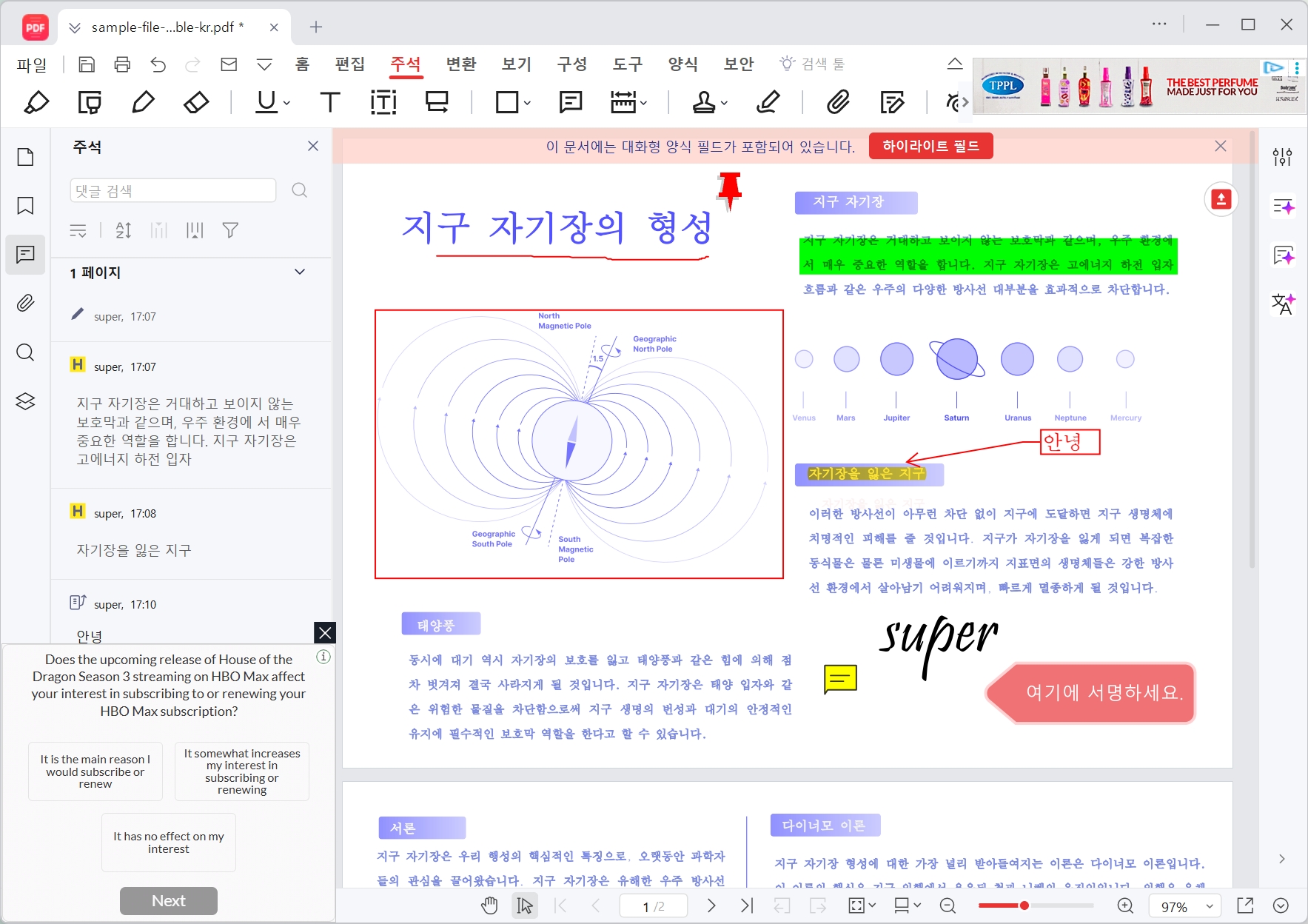The width and height of the screenshot is (1308, 924).
Task: Filter comments with funnel icon
Action: pyautogui.click(x=230, y=230)
